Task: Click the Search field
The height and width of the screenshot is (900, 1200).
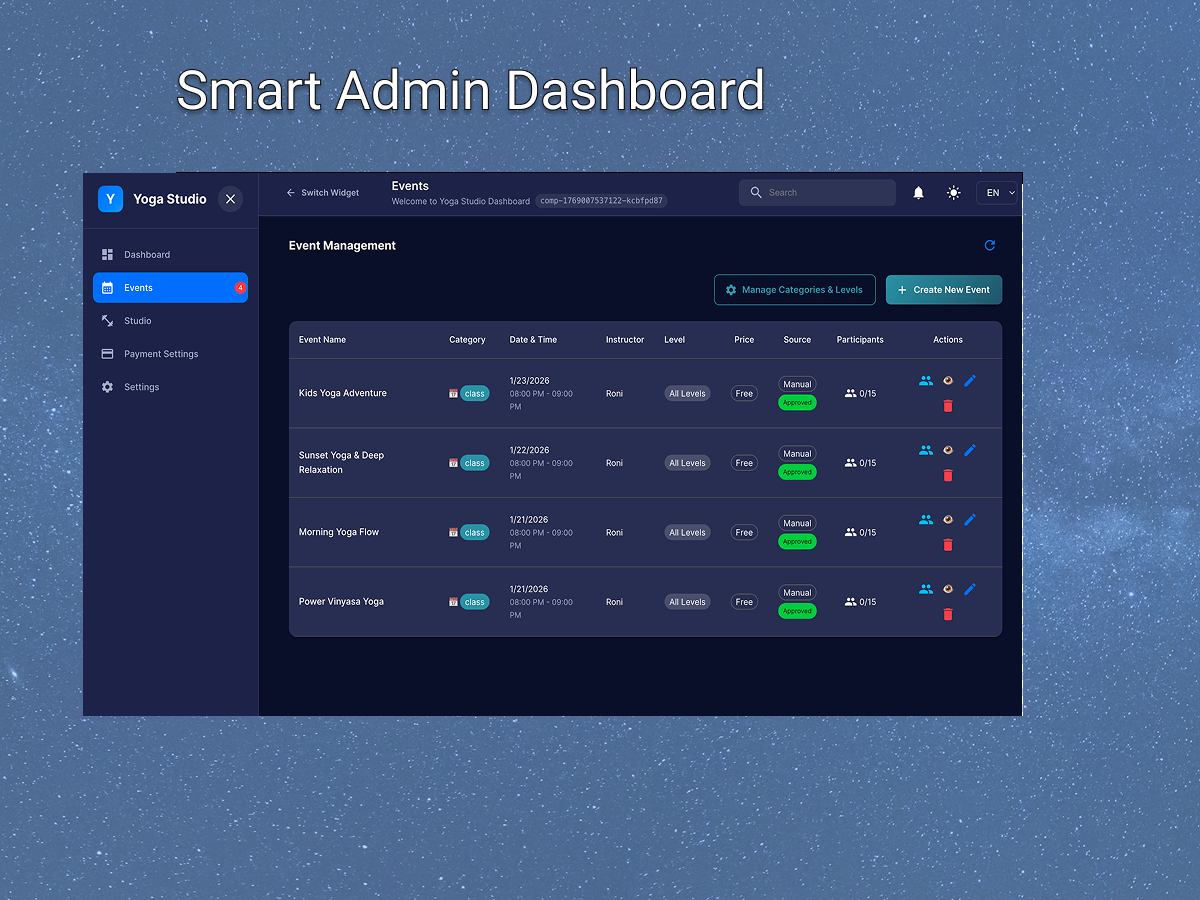Action: click(817, 193)
